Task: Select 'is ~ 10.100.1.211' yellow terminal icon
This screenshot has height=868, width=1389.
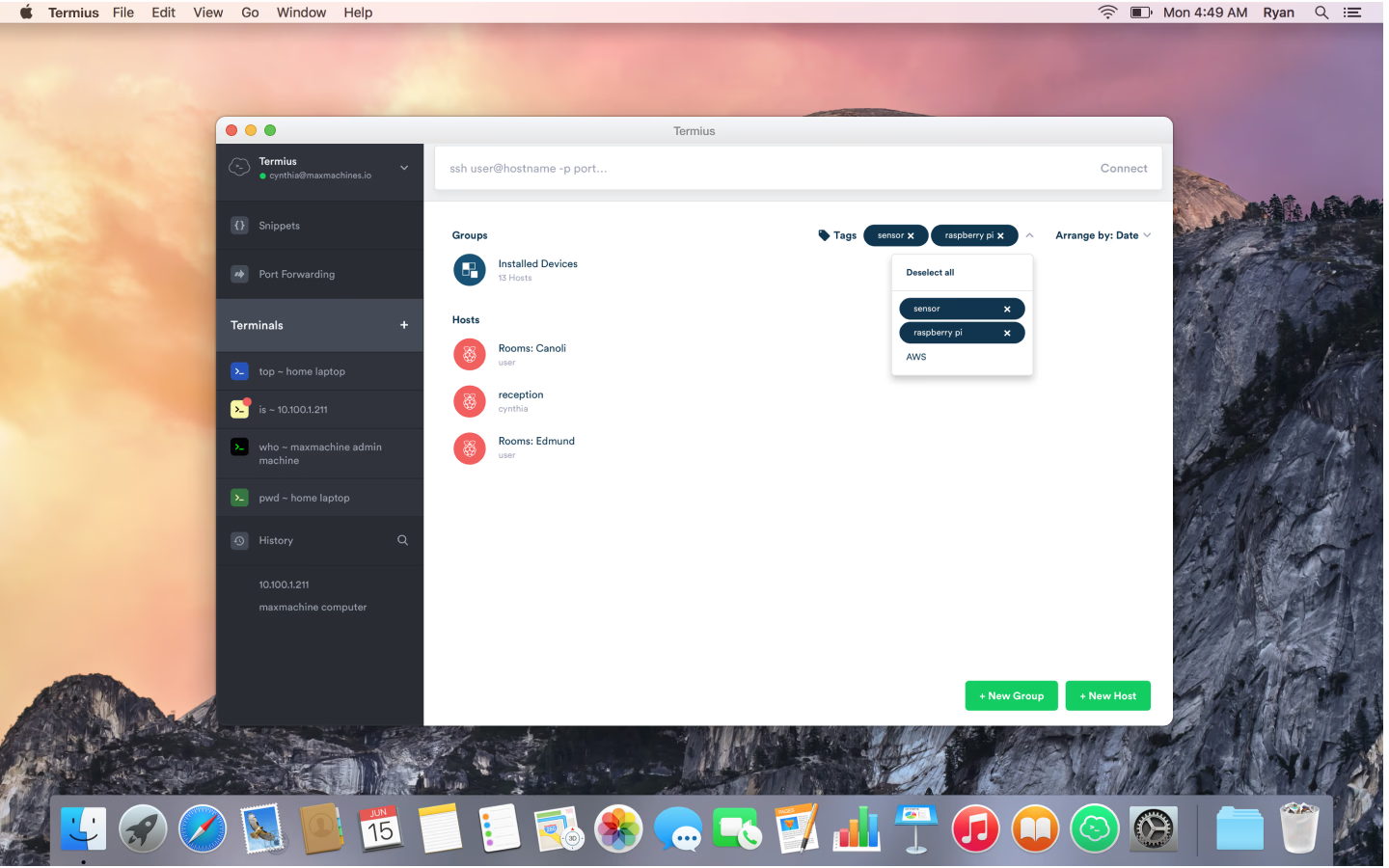Action: 239,409
